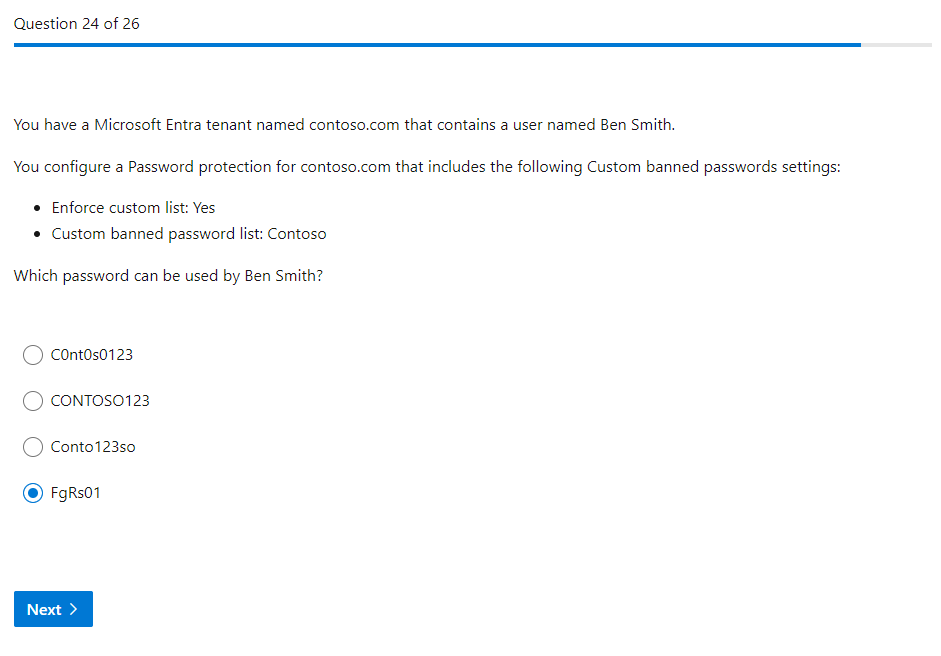Screen dimensions: 941x656
Task: Choose the CONTOSO123 radio option
Action: pos(33,401)
